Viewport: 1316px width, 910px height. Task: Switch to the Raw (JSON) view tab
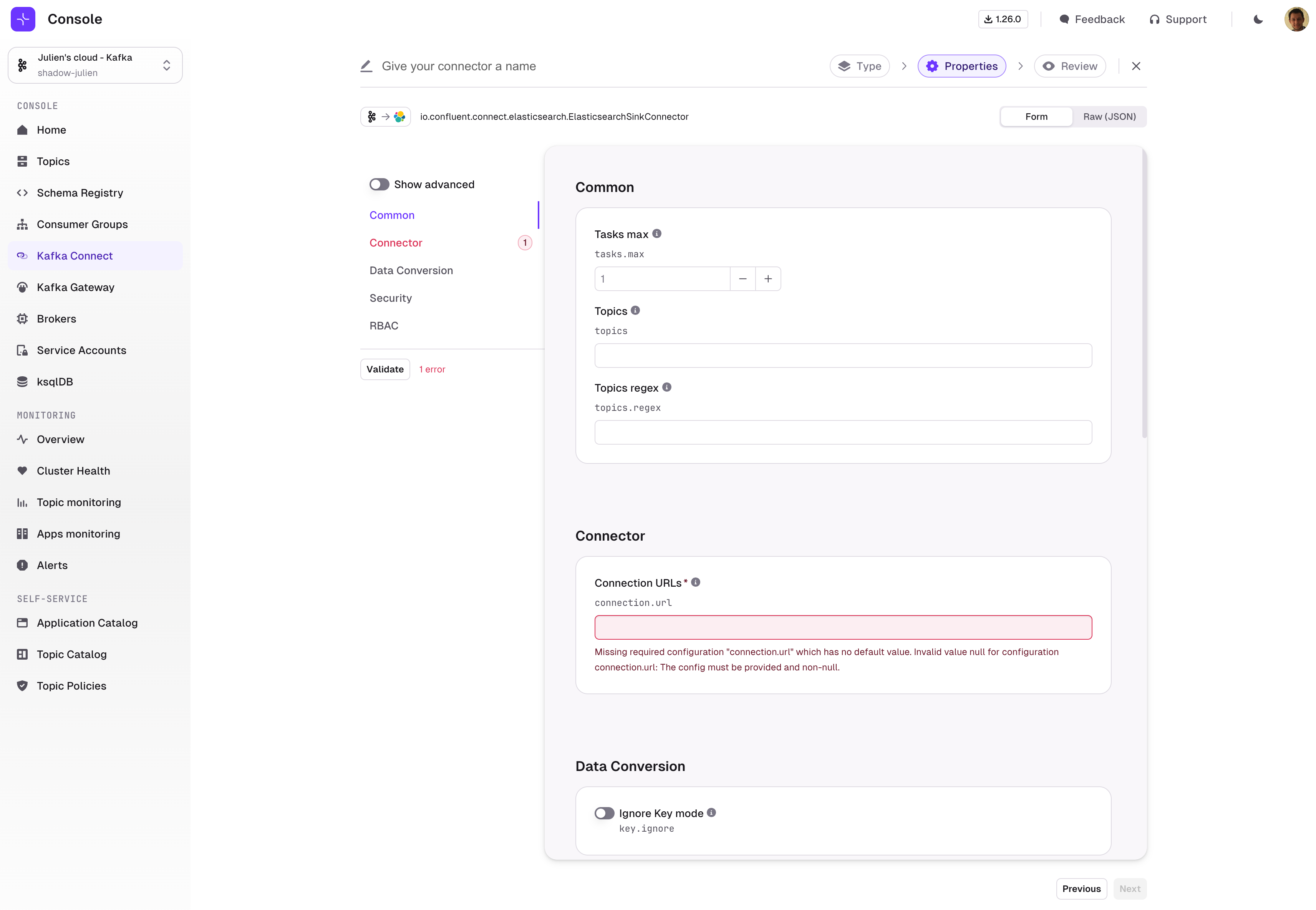point(1109,116)
